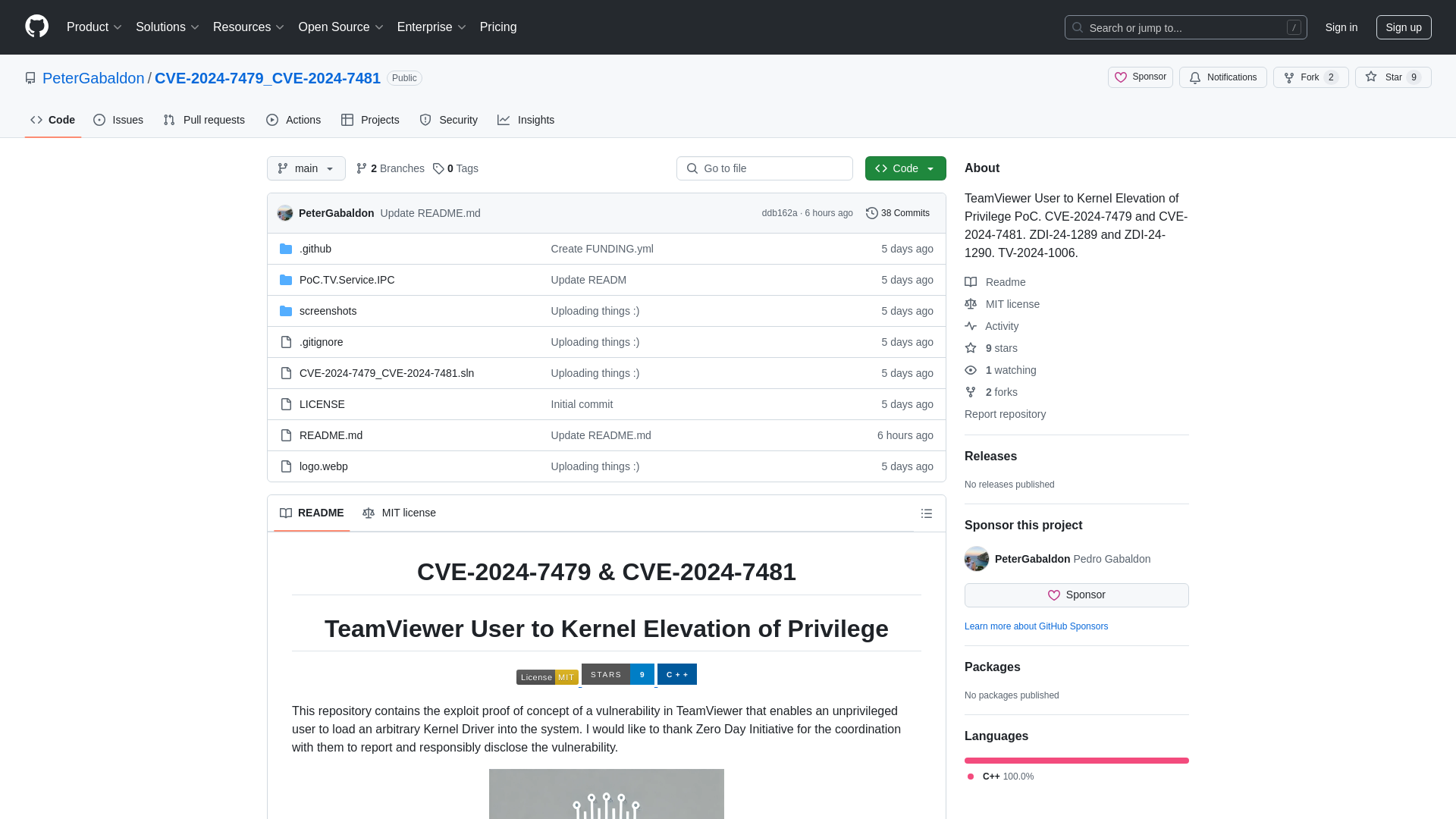View 38 Commits history

click(x=897, y=213)
